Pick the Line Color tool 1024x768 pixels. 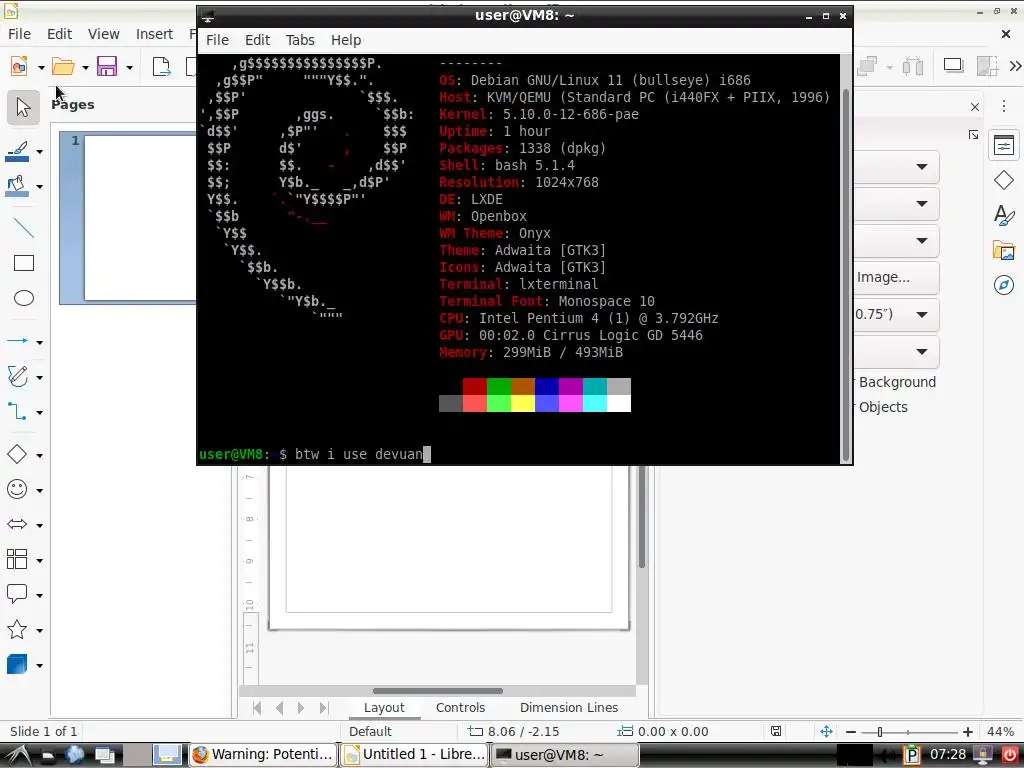tap(17, 152)
